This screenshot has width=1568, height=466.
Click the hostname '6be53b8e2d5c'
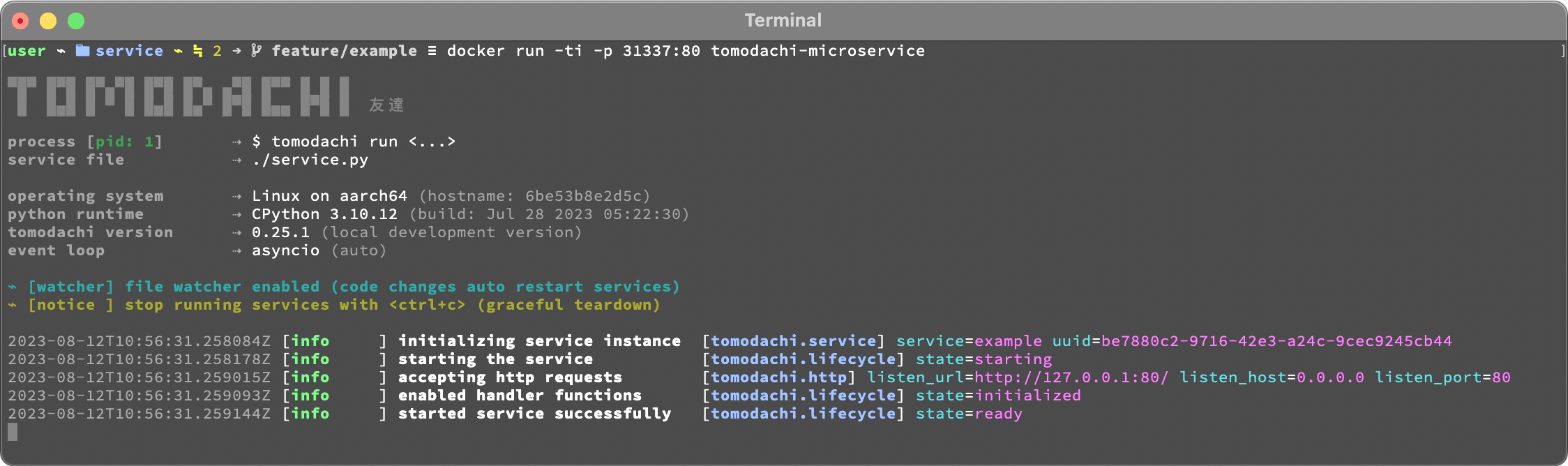click(582, 196)
